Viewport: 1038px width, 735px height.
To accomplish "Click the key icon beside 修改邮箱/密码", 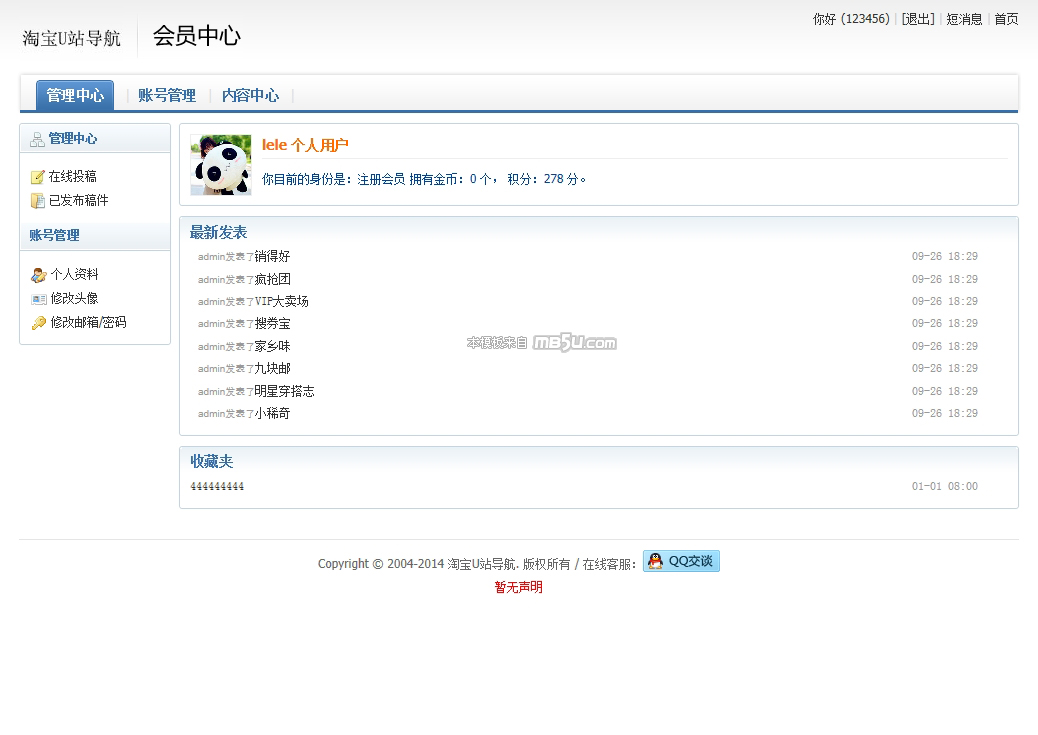I will pyautogui.click(x=38, y=323).
